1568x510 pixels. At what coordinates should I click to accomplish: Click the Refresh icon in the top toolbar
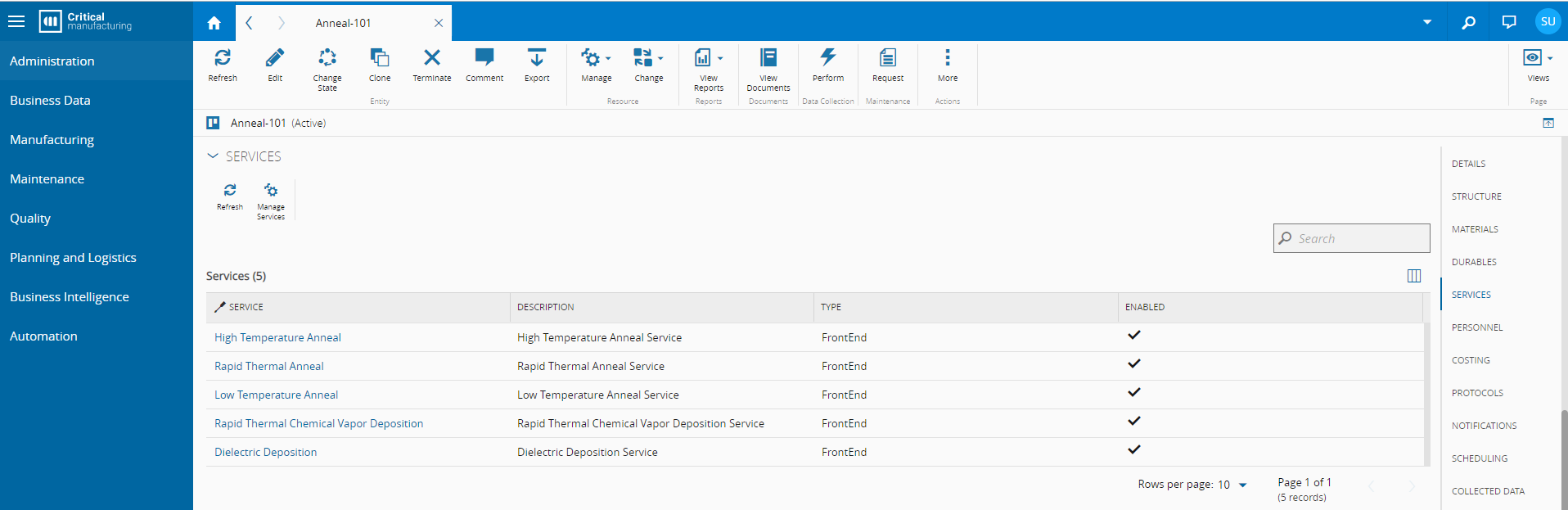(222, 58)
